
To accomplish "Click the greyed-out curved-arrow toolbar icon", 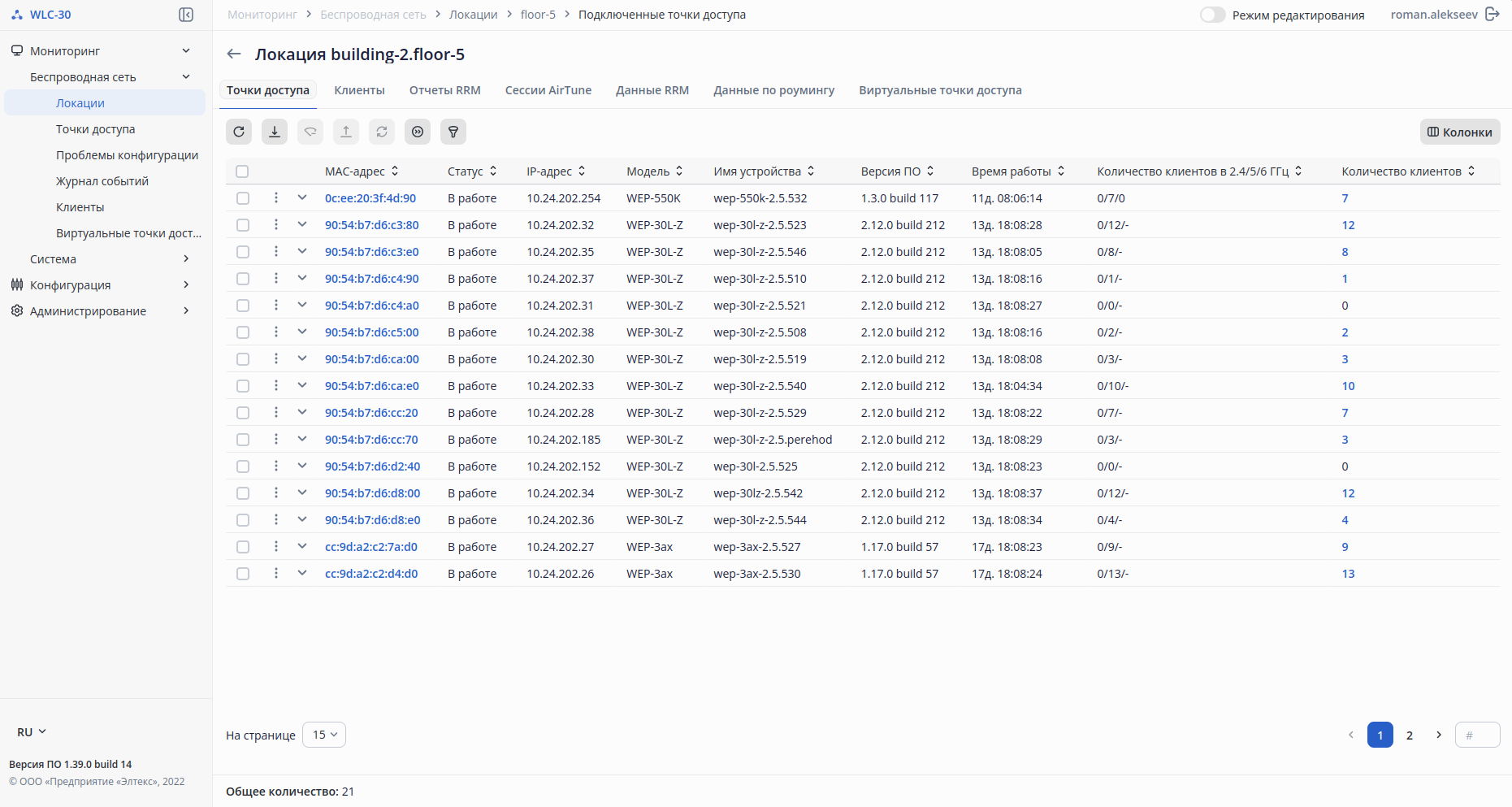I will point(310,132).
